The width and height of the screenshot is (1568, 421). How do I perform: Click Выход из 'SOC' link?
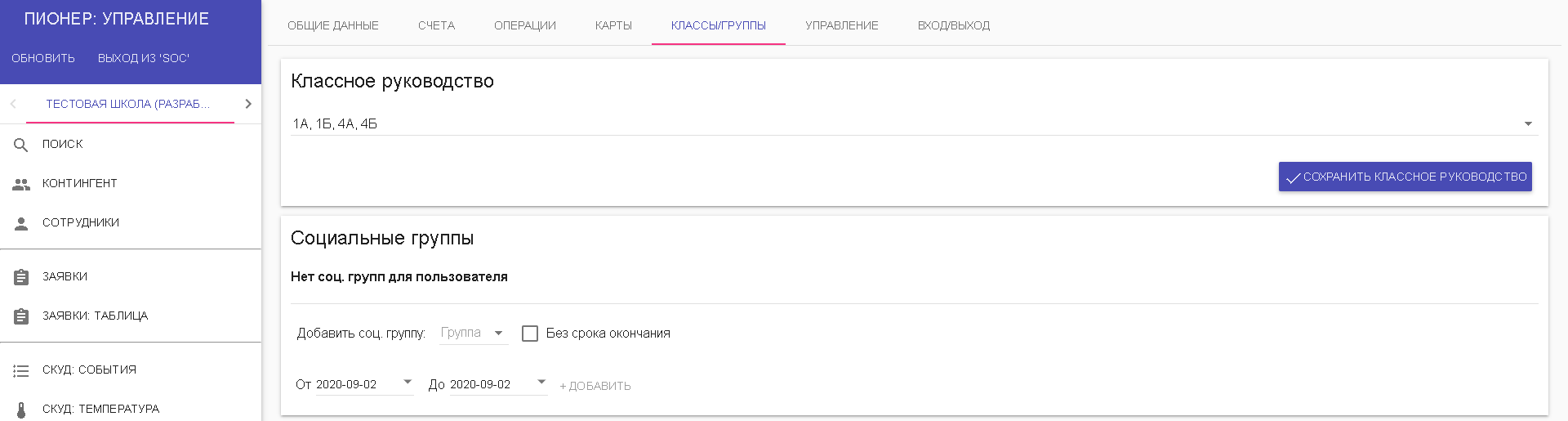(x=144, y=58)
